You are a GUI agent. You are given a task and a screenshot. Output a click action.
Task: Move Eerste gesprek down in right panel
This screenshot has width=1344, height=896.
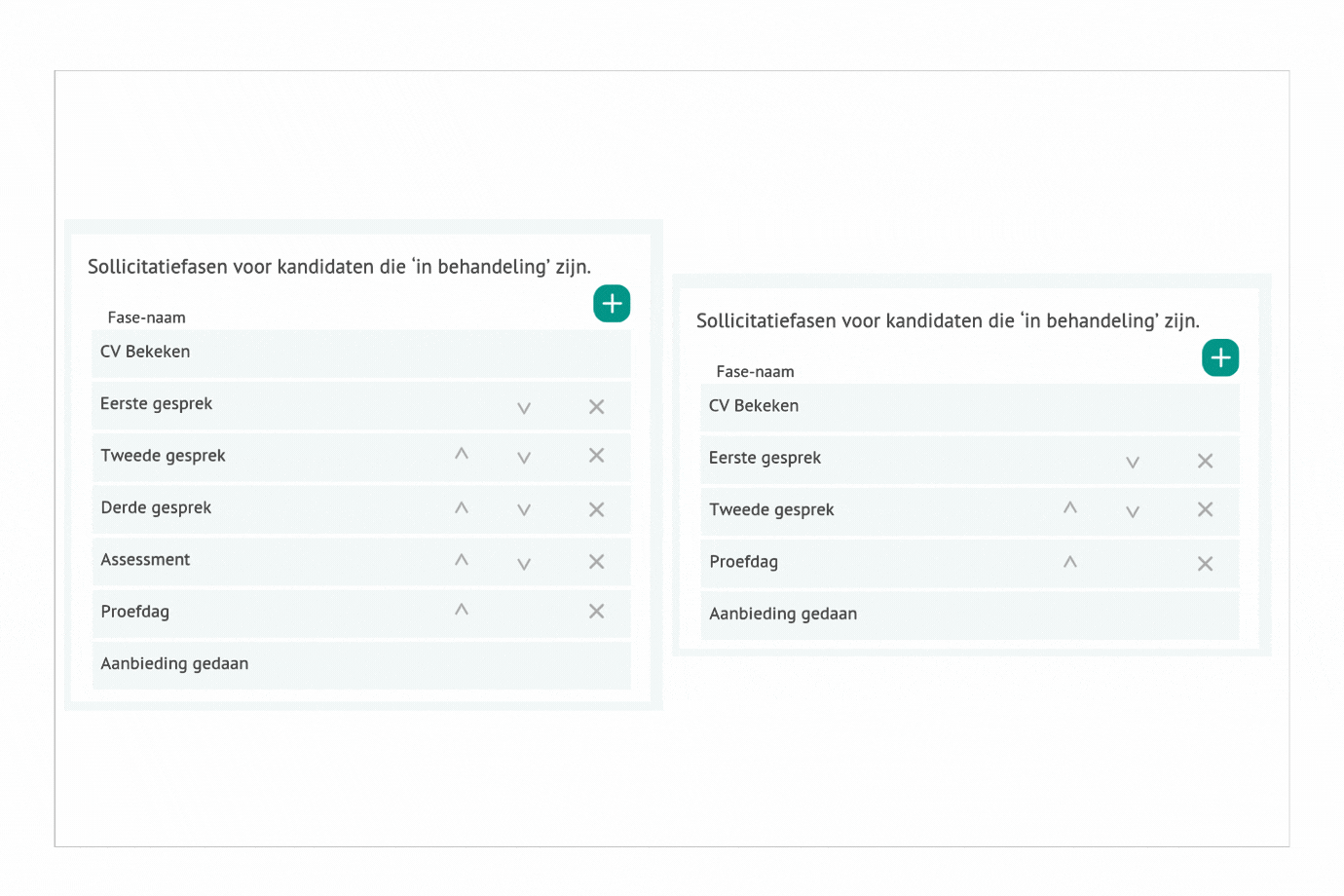(x=1133, y=462)
